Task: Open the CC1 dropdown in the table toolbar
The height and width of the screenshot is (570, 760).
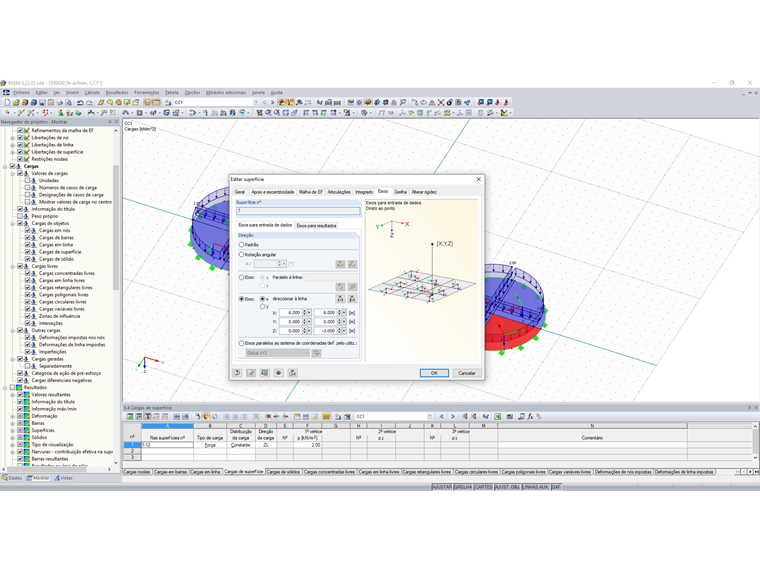Action: [430, 416]
